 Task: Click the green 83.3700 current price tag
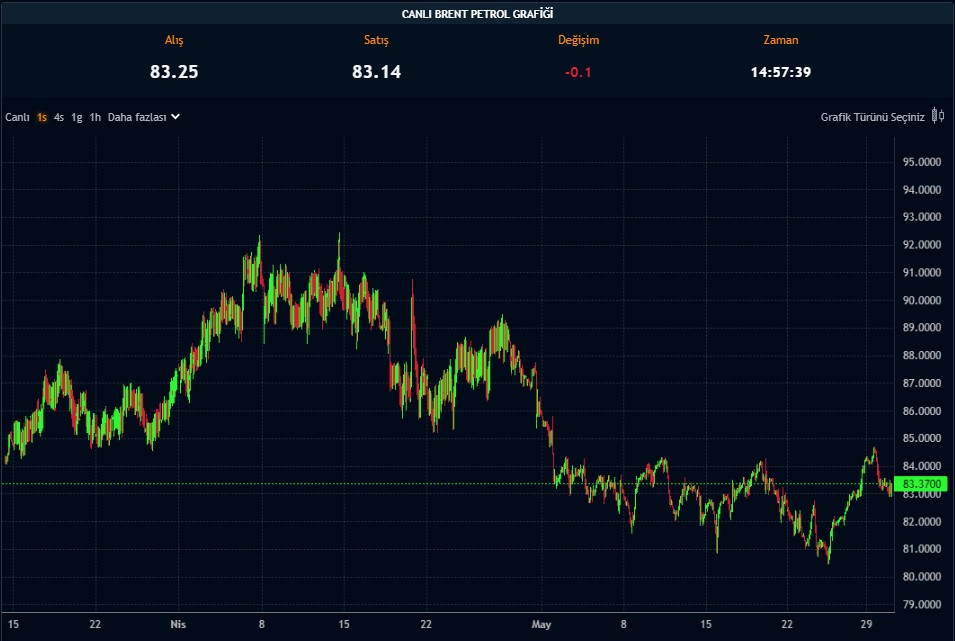pos(921,484)
